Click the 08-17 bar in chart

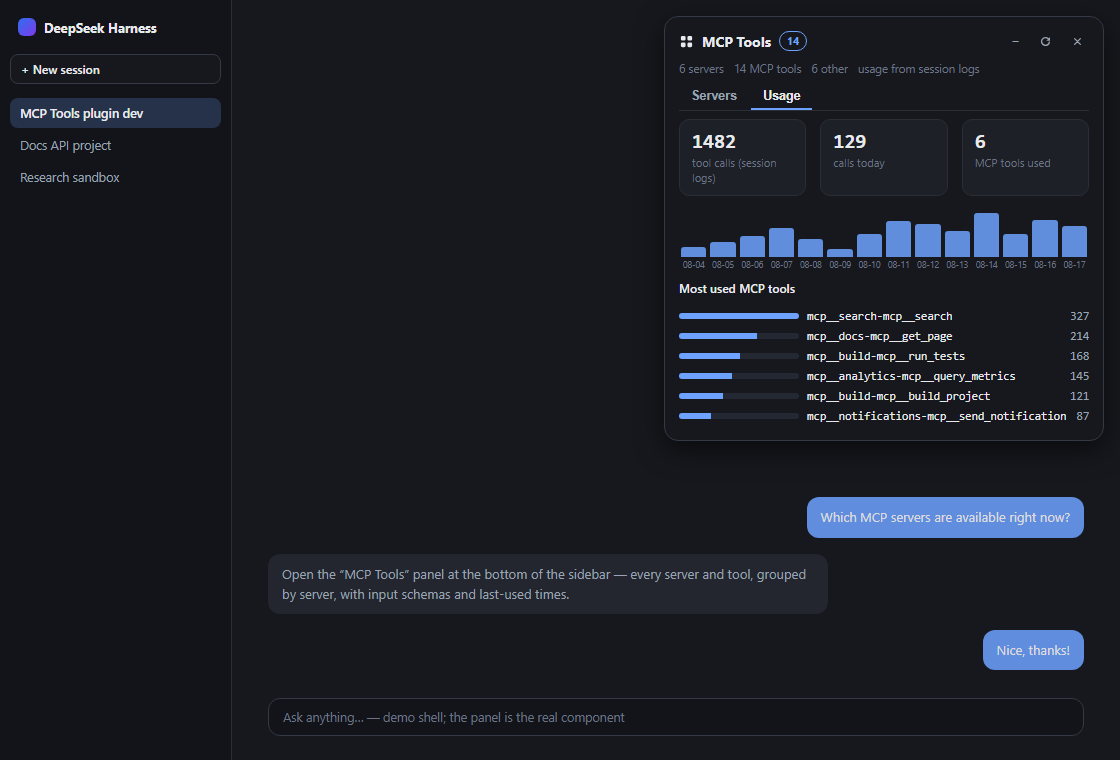[1074, 241]
